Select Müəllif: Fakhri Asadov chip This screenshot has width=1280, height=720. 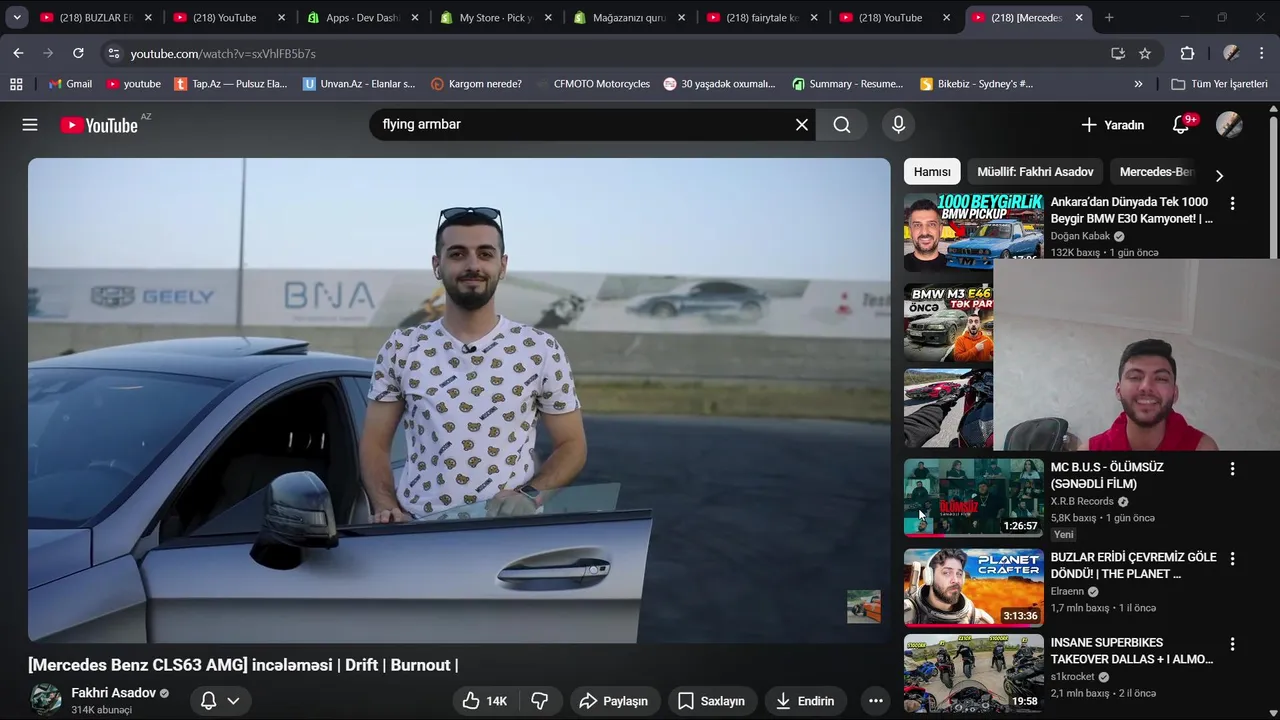tap(1035, 172)
